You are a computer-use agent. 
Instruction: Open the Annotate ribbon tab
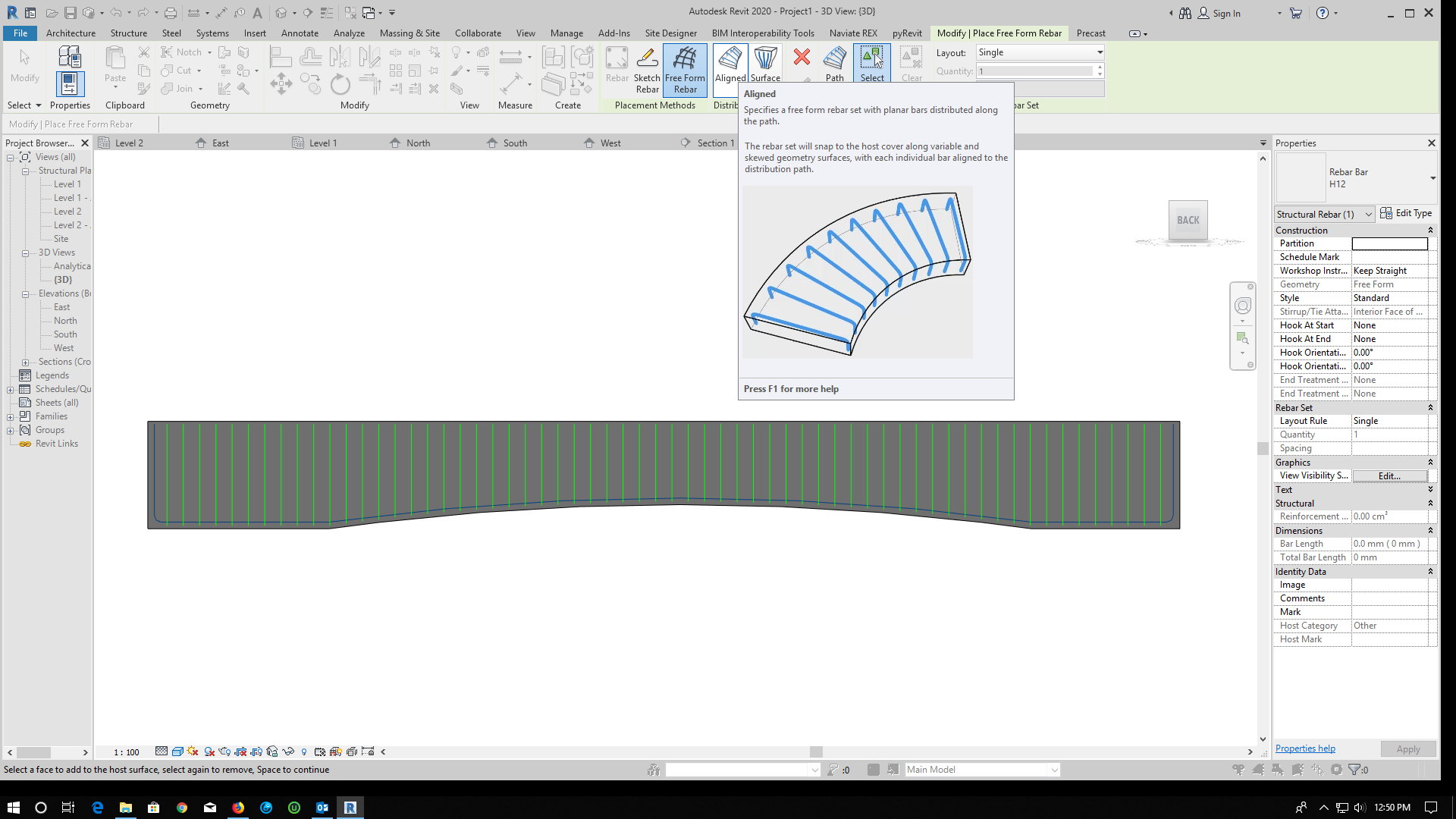click(300, 33)
